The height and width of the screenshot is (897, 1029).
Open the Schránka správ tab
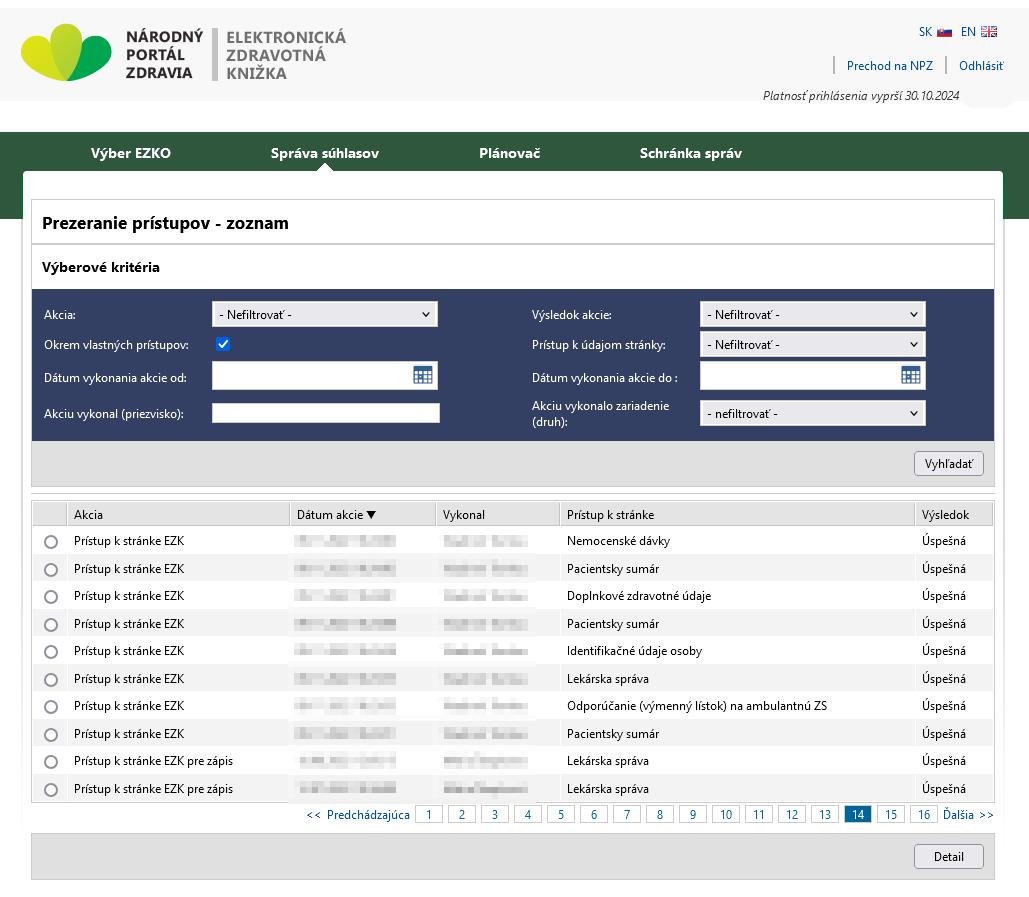click(x=690, y=153)
